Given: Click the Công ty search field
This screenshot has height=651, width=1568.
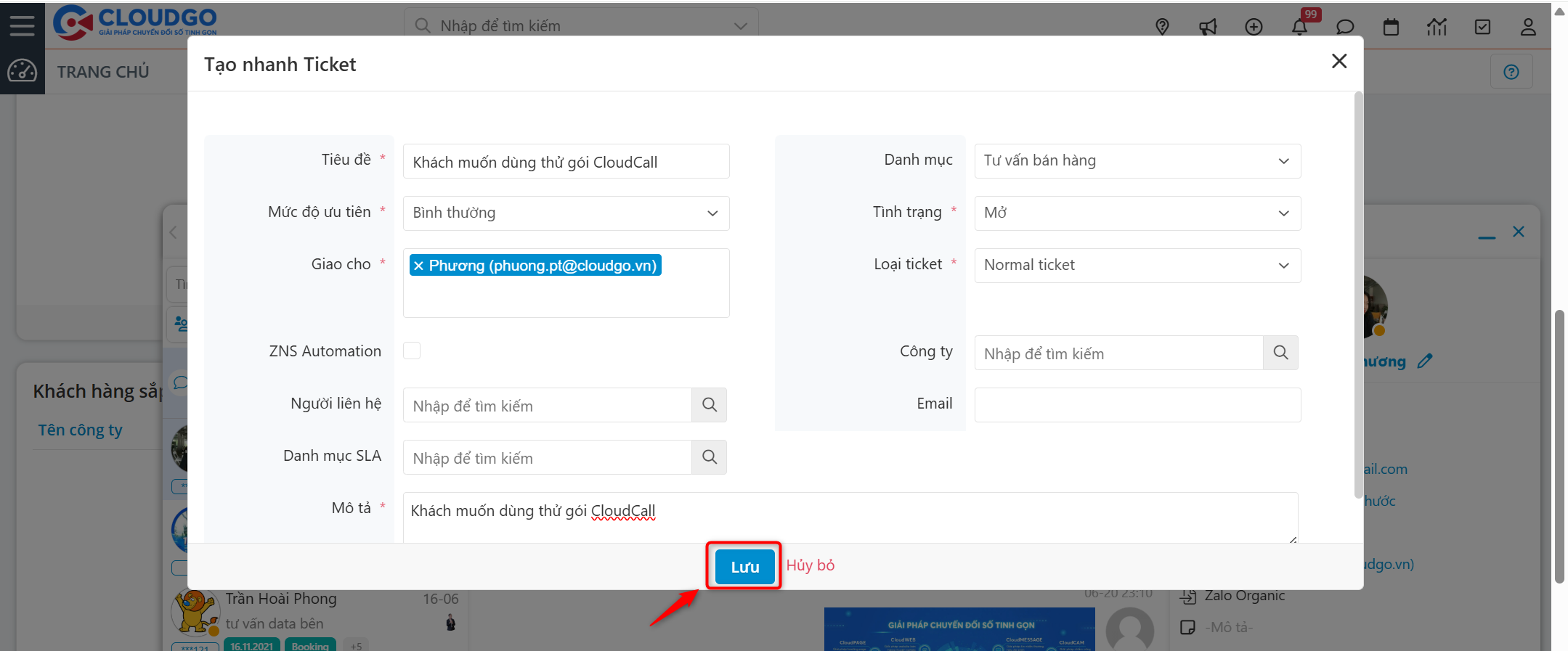Looking at the screenshot, I should pyautogui.click(x=1118, y=353).
